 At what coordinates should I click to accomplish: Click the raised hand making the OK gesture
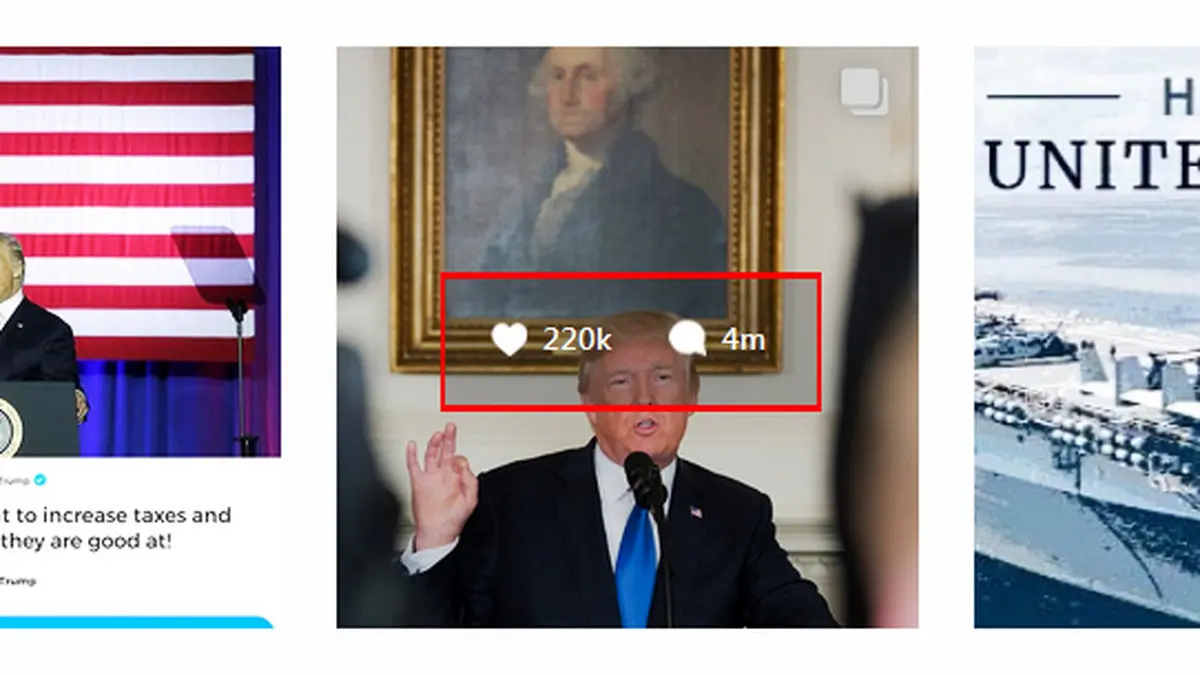440,484
